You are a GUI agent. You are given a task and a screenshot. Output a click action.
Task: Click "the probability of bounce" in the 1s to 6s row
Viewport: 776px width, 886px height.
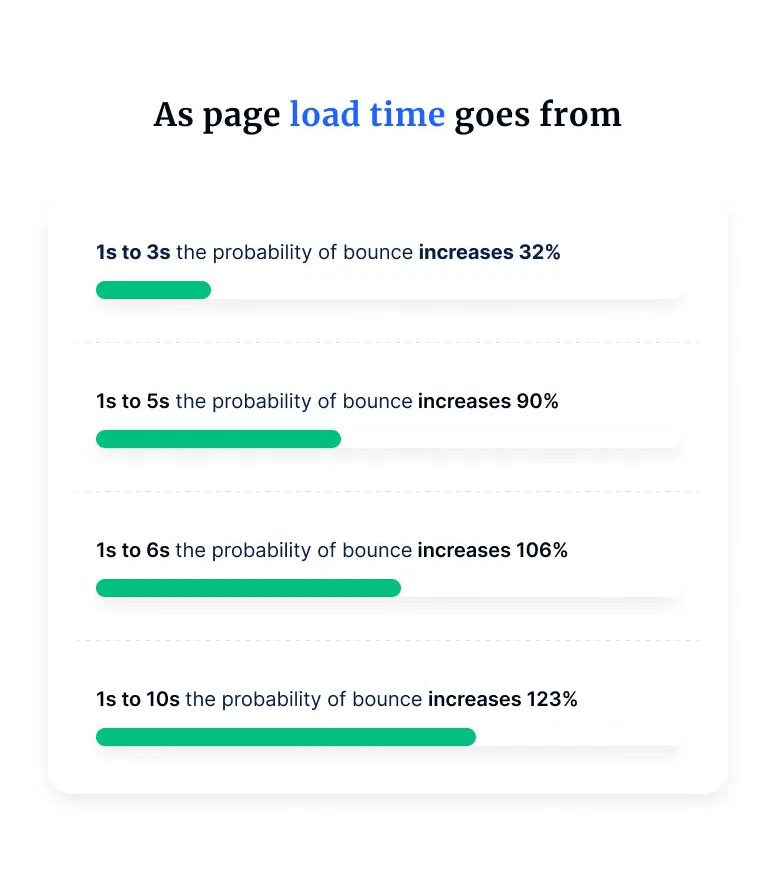click(x=294, y=551)
